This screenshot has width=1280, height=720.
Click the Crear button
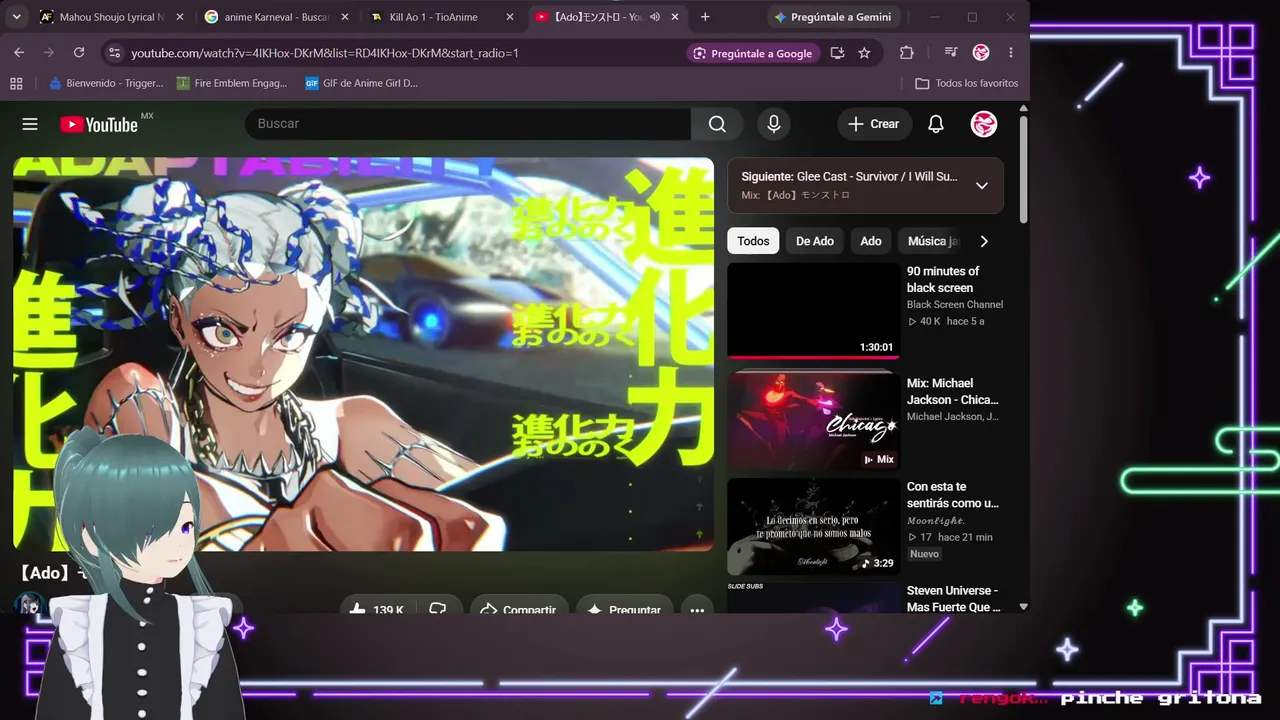(x=874, y=124)
